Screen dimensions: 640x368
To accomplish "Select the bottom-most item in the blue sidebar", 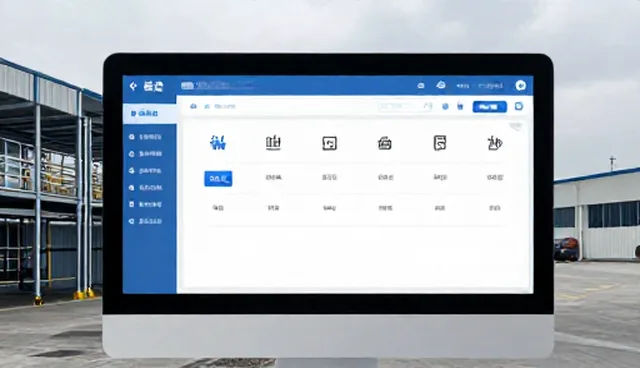I will pos(145,221).
